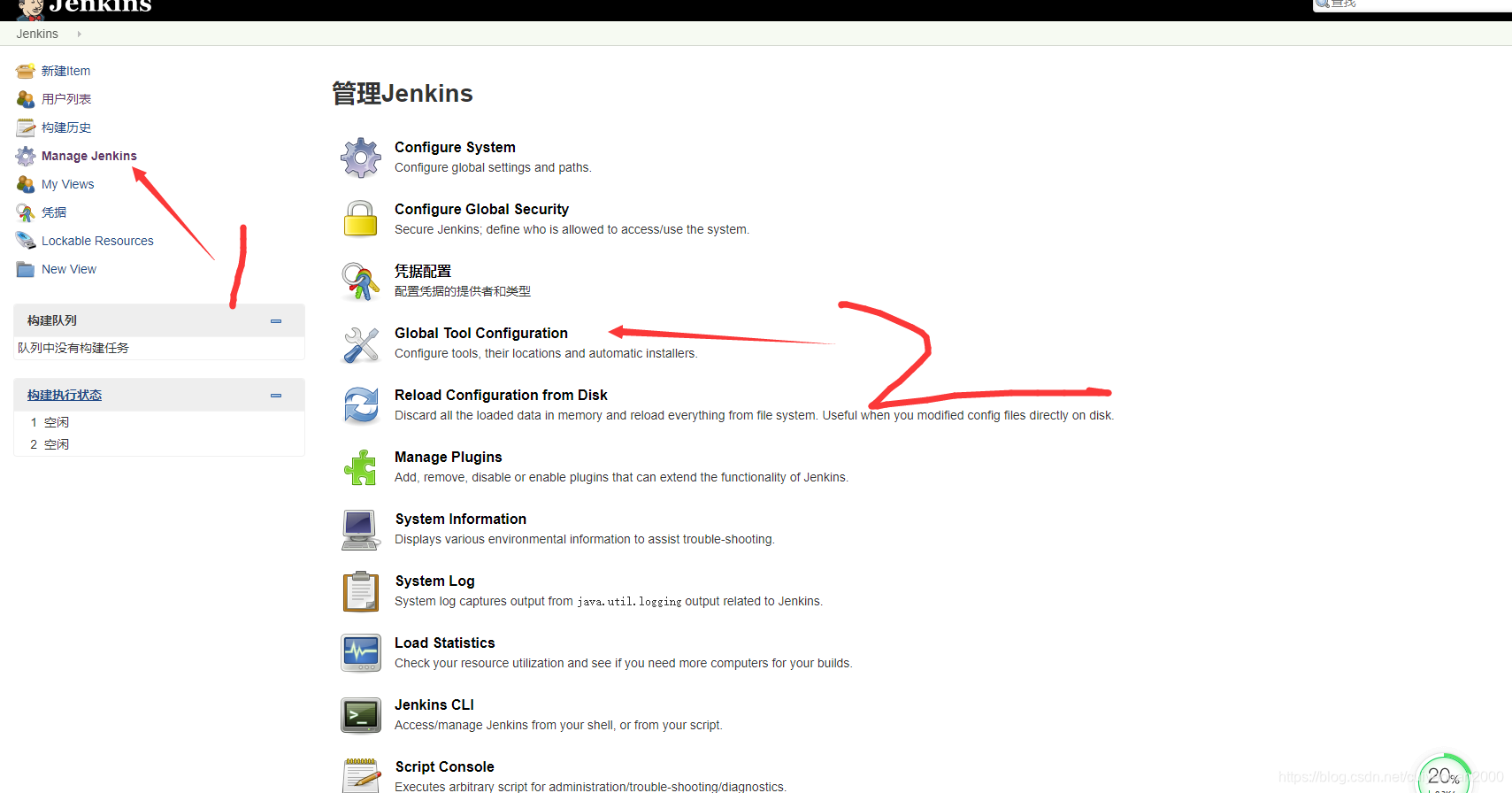Click the 用户列表 people icon
1512x793 pixels.
26,99
